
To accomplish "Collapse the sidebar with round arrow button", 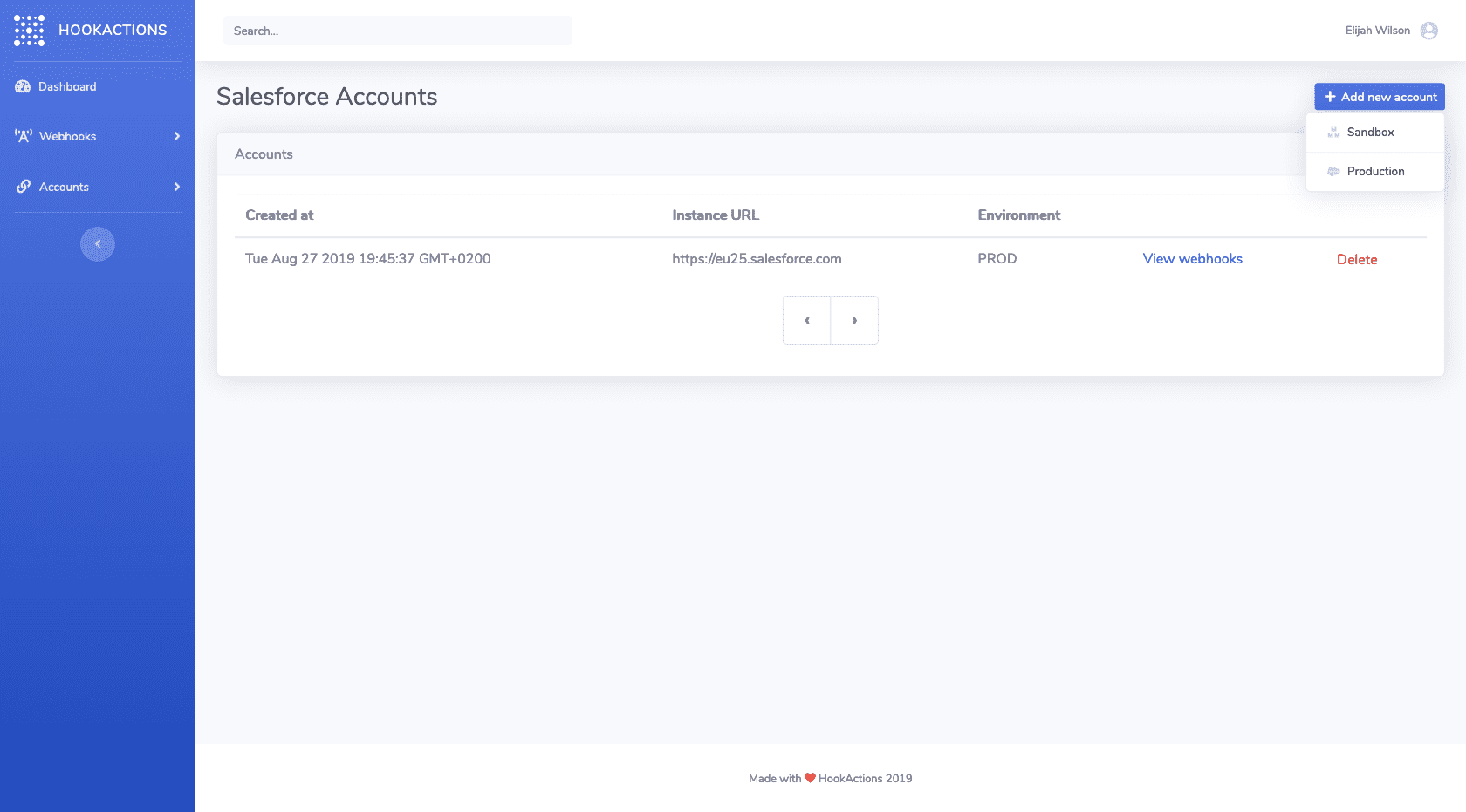I will point(98,244).
